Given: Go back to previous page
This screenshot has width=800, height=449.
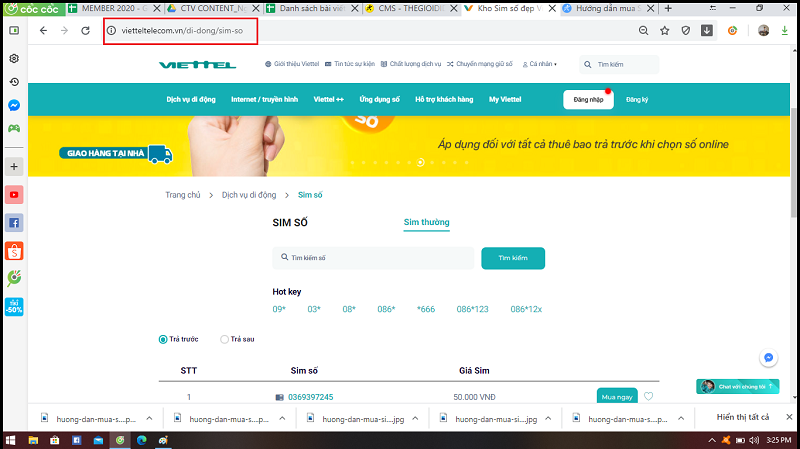Looking at the screenshot, I should tap(43, 31).
